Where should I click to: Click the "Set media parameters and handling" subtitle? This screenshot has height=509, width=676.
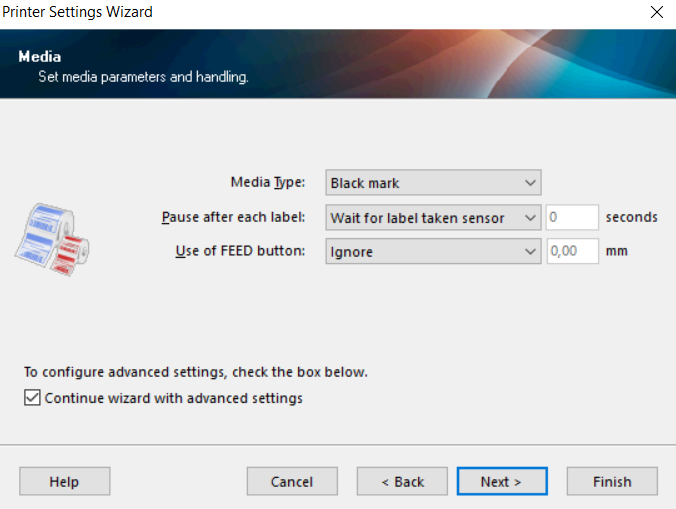pos(143,76)
